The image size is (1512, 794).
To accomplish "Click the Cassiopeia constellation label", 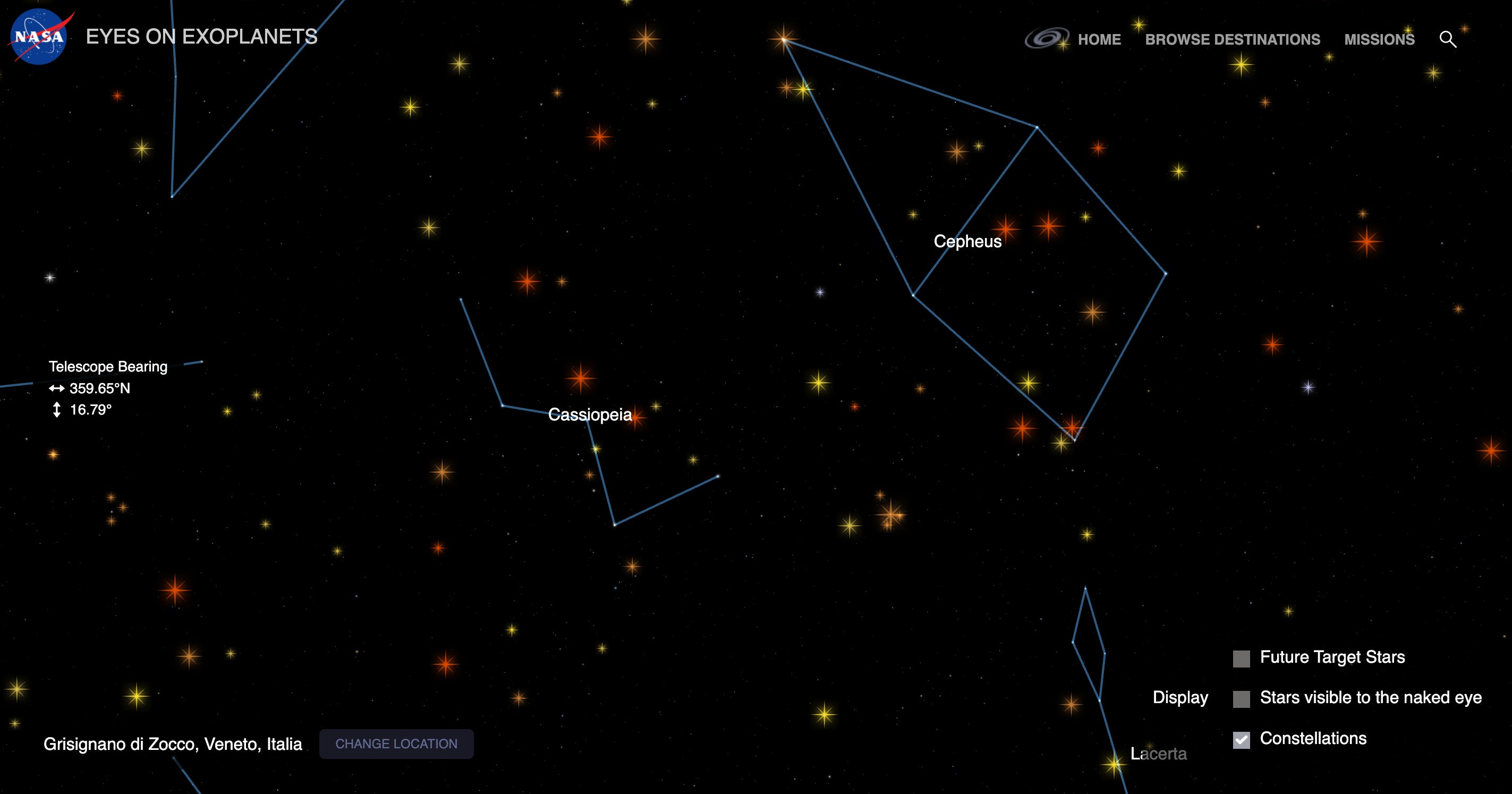I will pos(589,415).
